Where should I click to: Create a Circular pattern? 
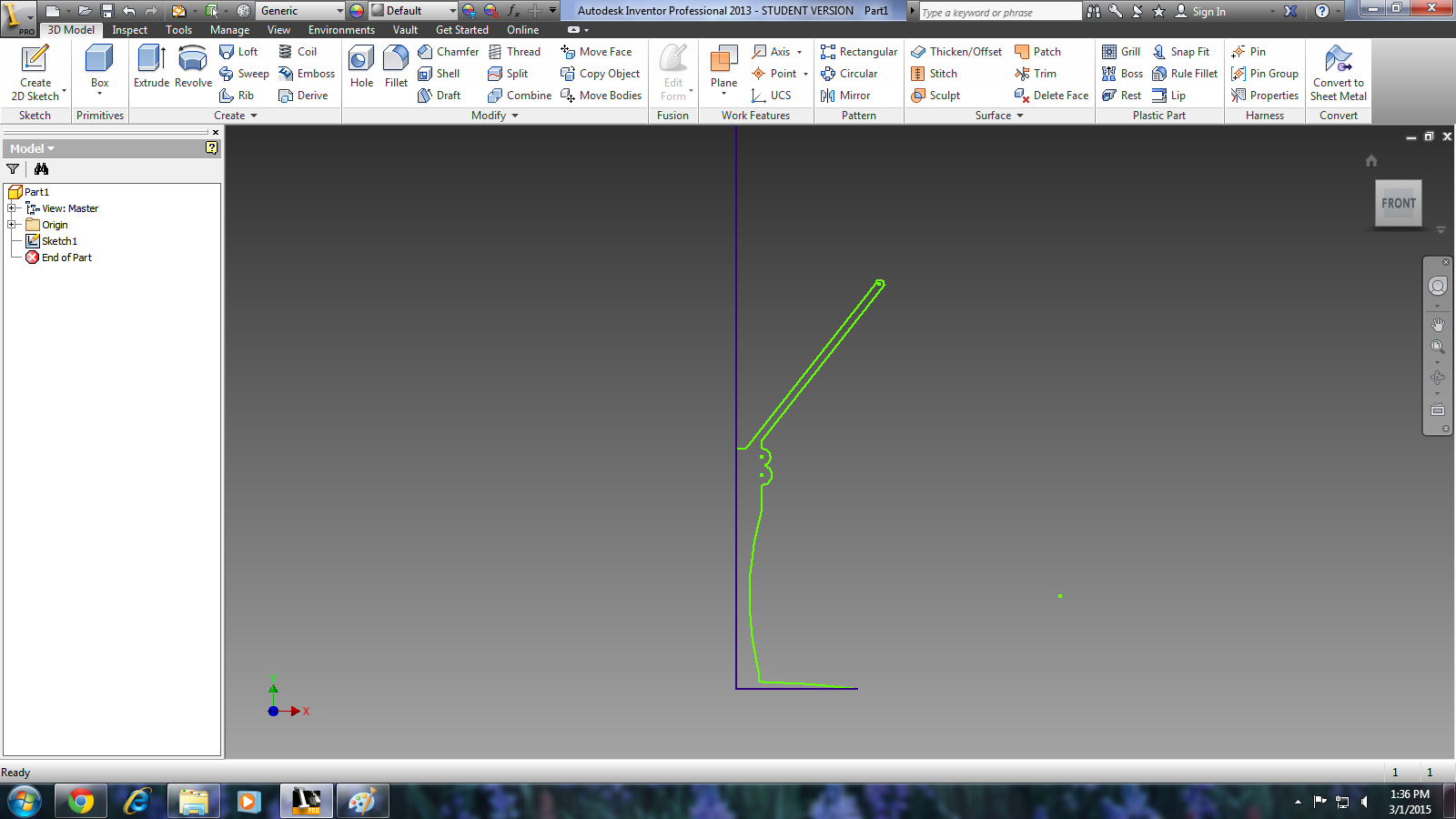pyautogui.click(x=848, y=74)
